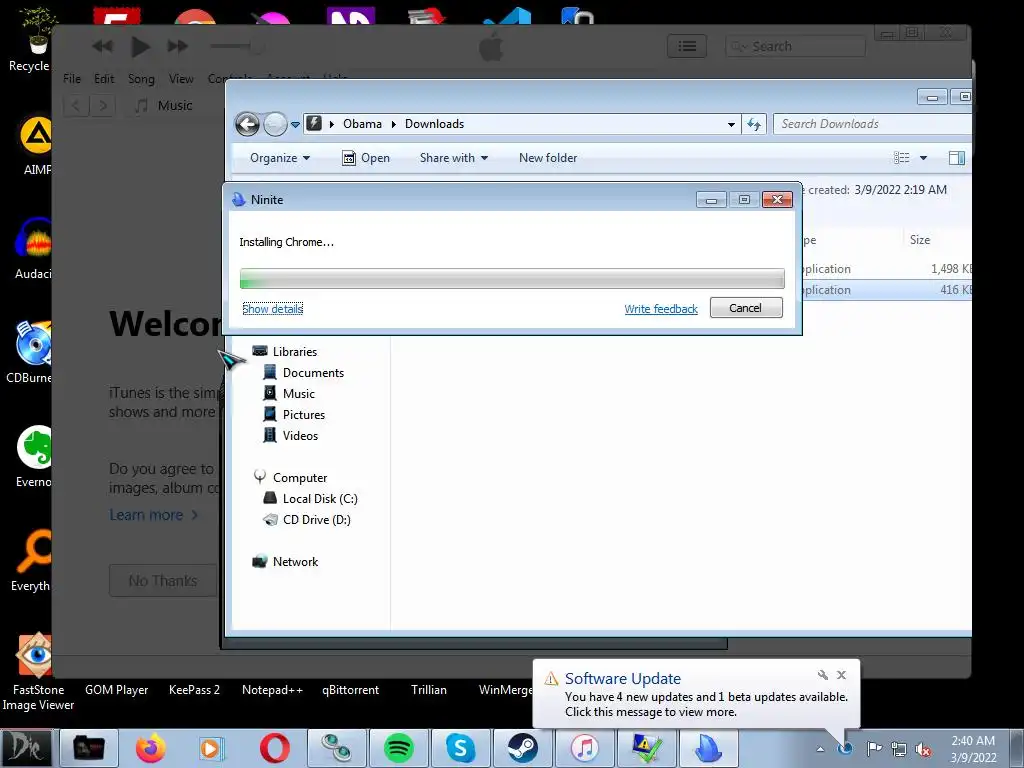The width and height of the screenshot is (1024, 768).
Task: Refresh the Downloads folder view
Action: point(754,124)
